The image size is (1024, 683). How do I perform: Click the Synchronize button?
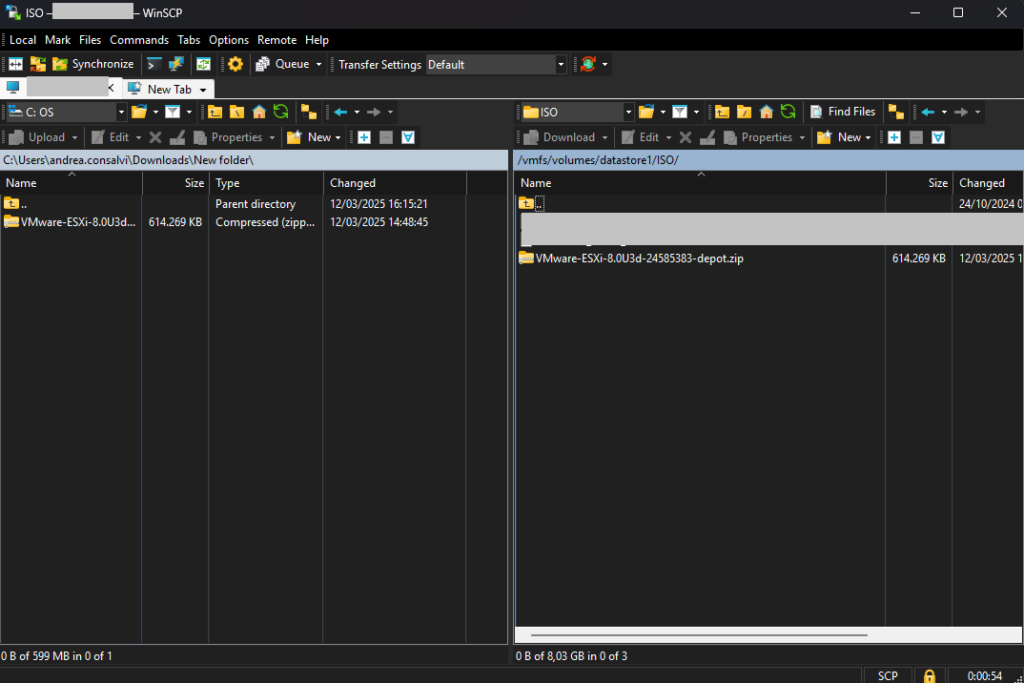point(93,64)
